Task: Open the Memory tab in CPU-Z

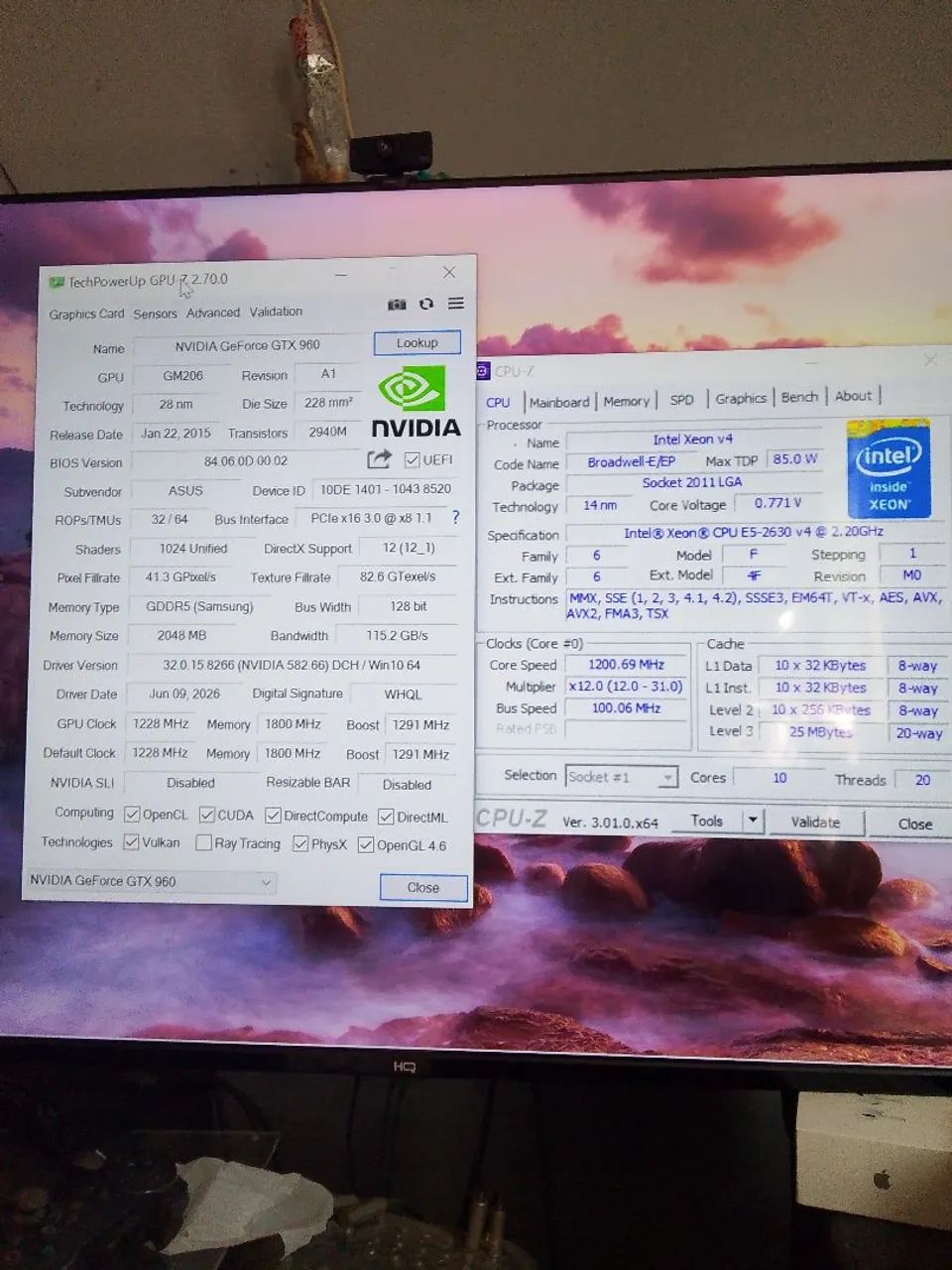Action: (627, 401)
